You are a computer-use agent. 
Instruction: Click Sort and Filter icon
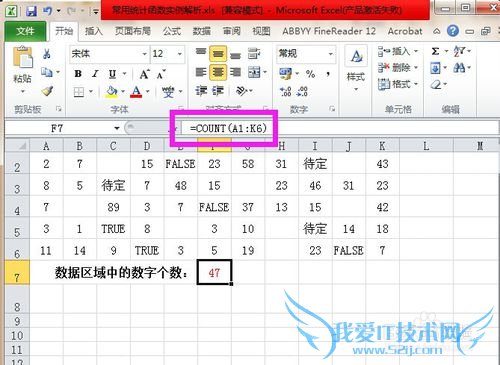tap(459, 51)
